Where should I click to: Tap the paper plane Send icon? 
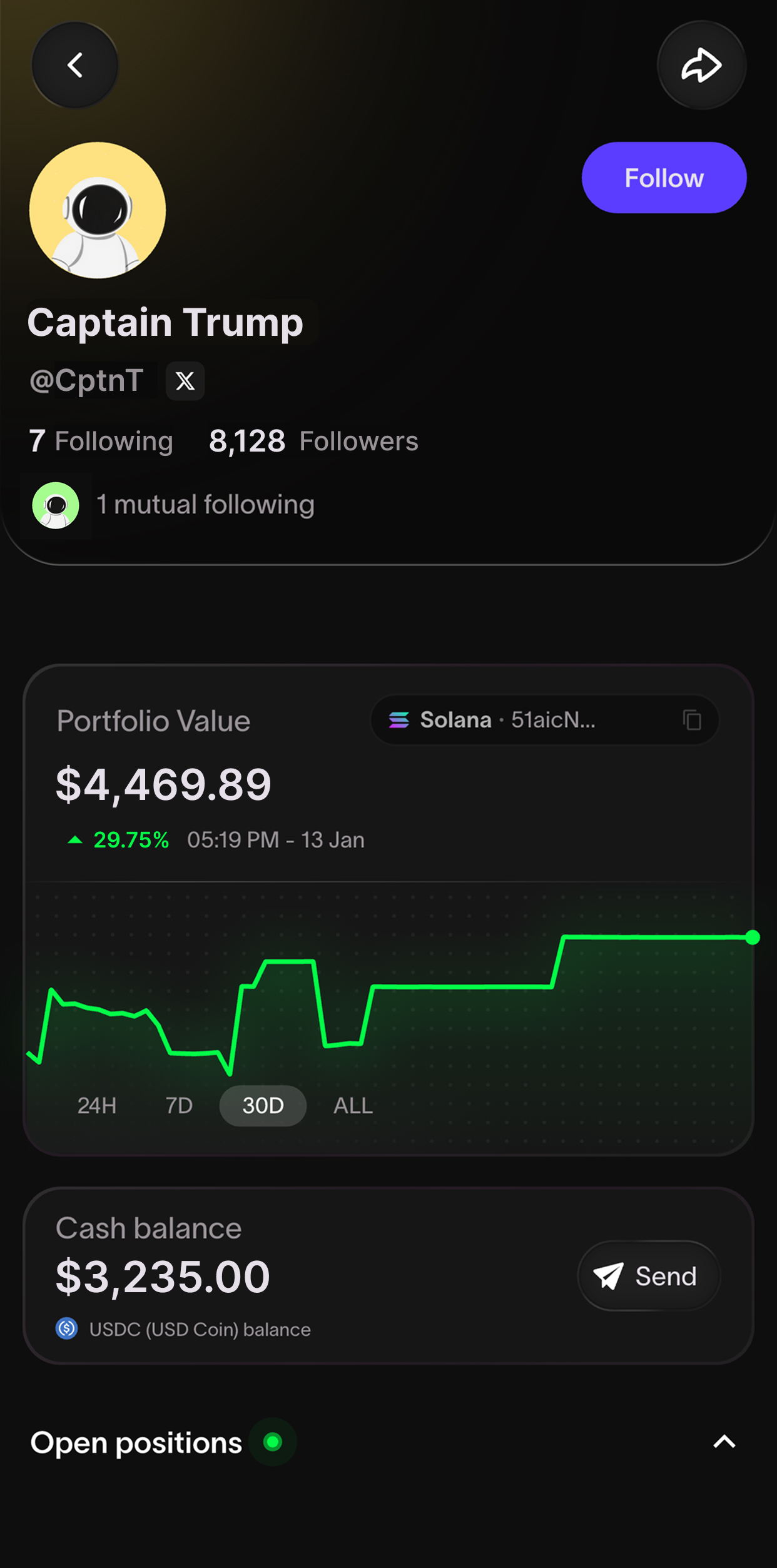[x=607, y=1275]
